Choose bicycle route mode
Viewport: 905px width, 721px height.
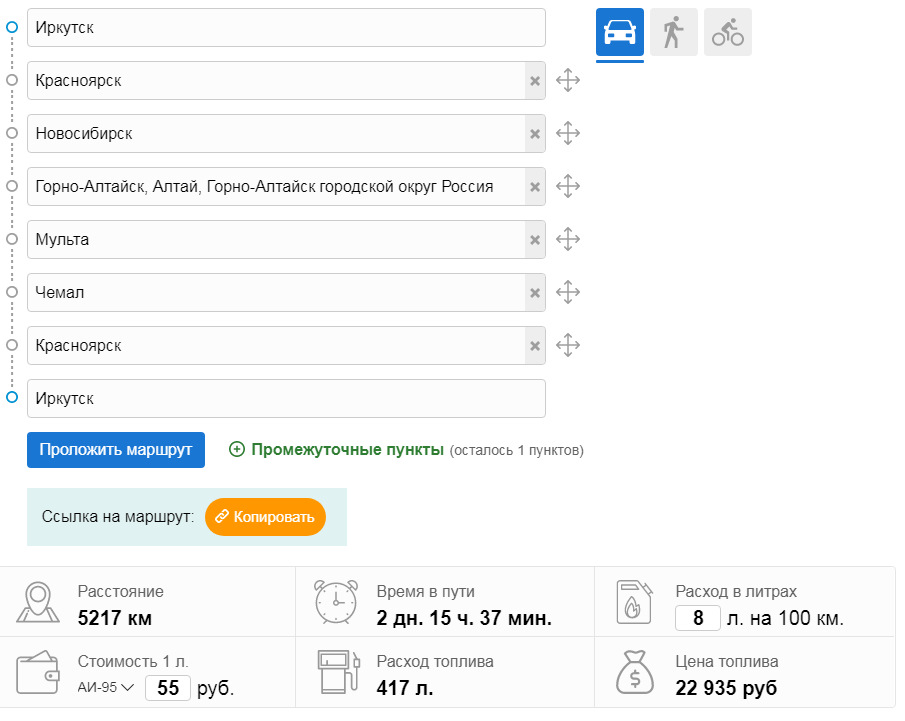pyautogui.click(x=727, y=33)
